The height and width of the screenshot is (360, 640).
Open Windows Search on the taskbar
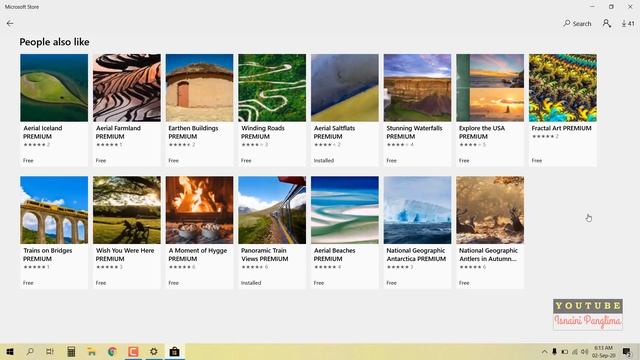point(30,351)
